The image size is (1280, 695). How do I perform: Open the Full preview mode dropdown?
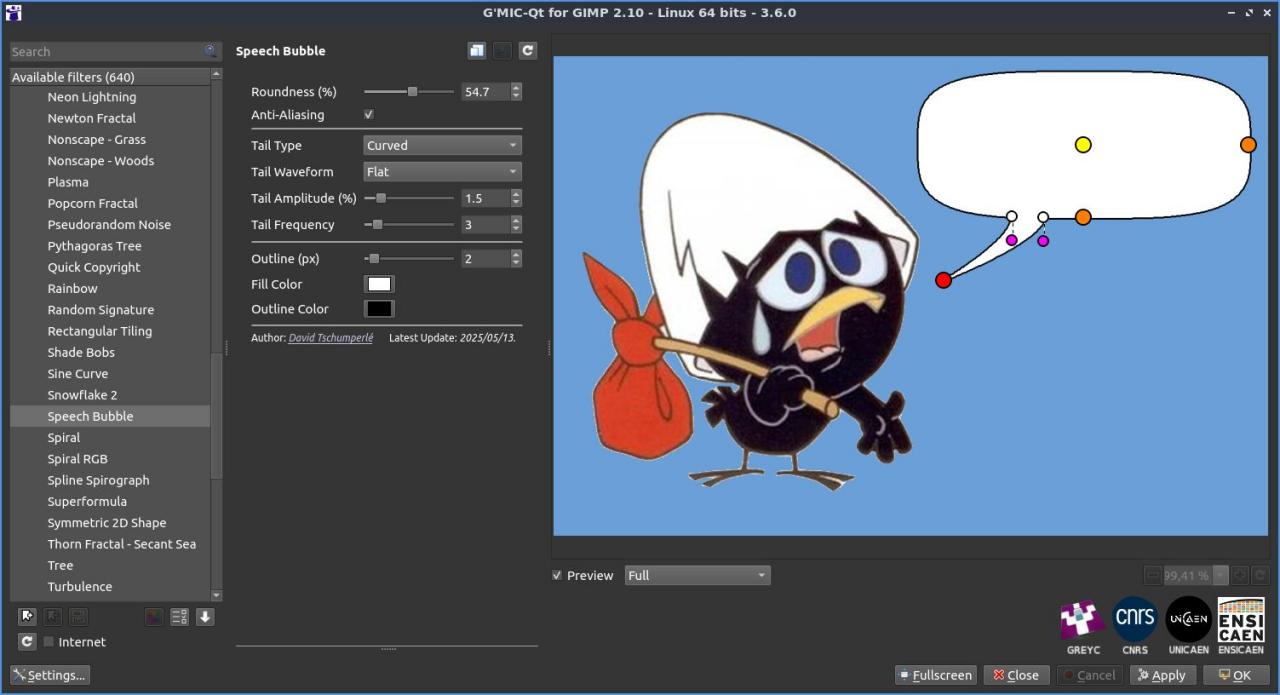[x=697, y=575]
